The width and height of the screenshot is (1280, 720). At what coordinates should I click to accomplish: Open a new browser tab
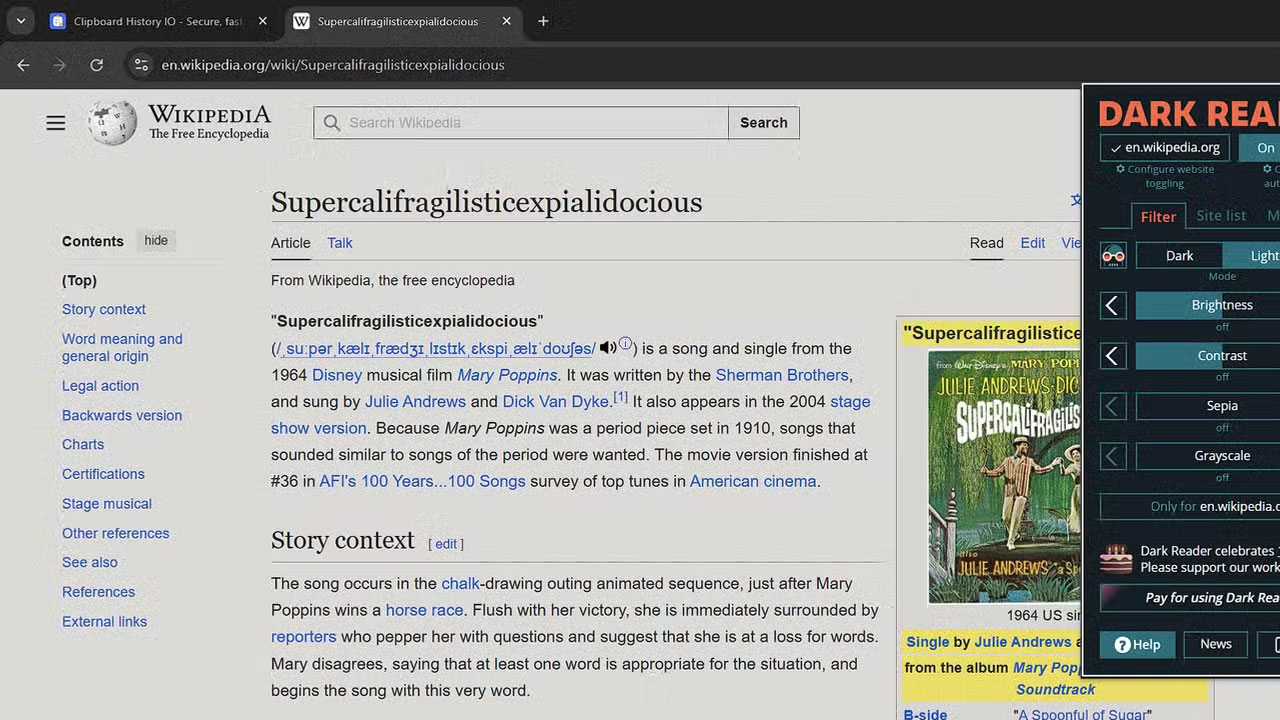point(543,21)
